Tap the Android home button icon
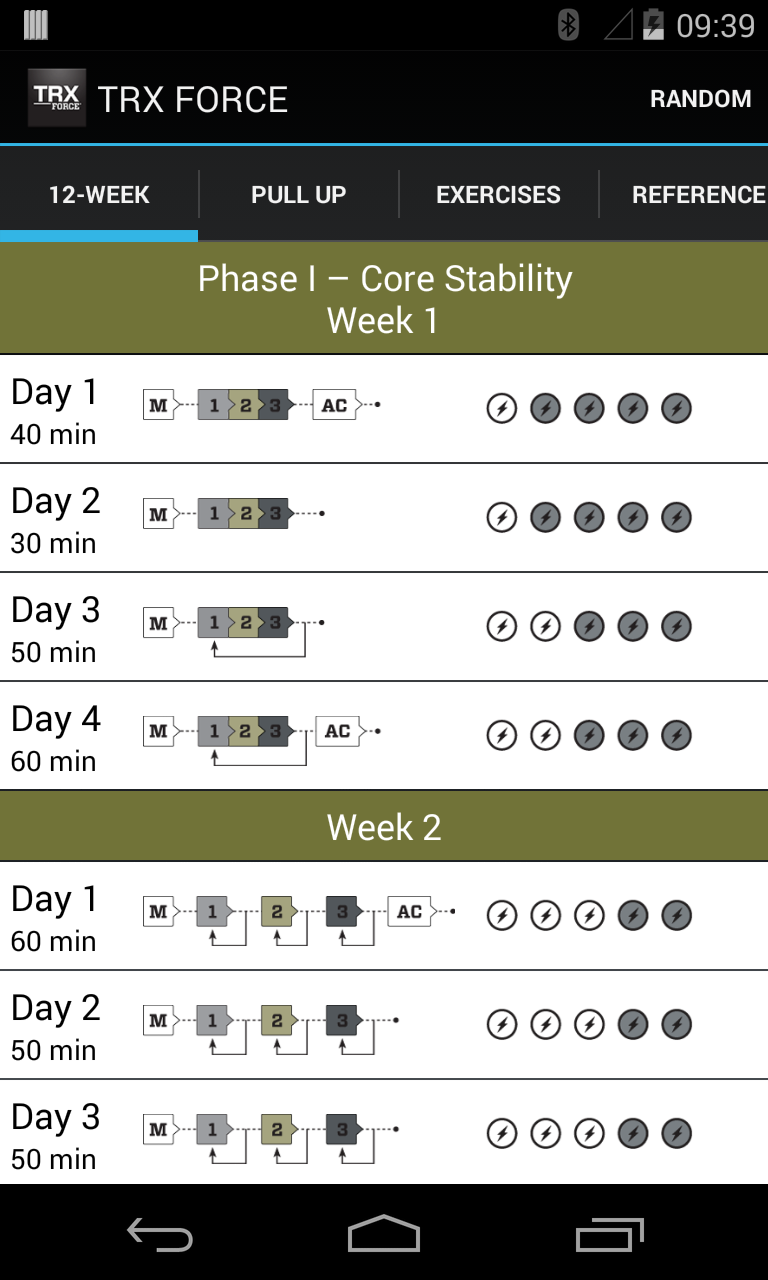The height and width of the screenshot is (1280, 768). [384, 1234]
